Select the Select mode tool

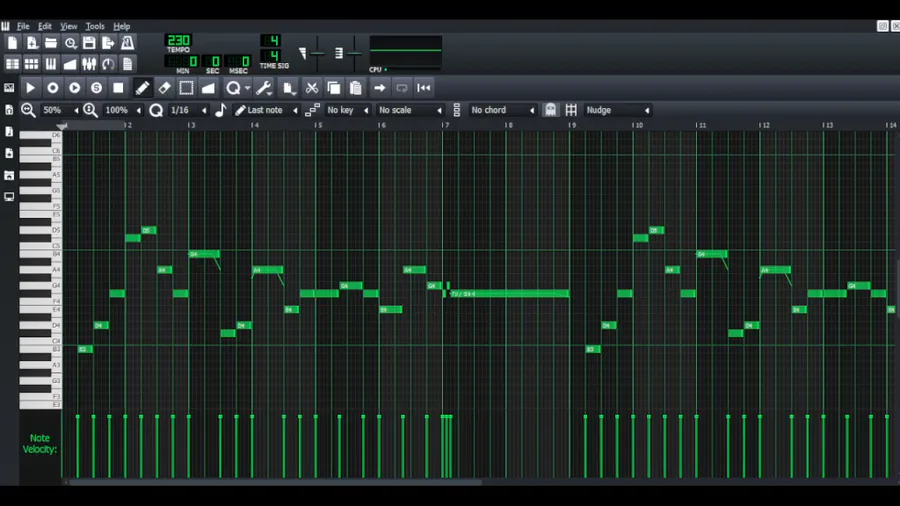point(186,88)
